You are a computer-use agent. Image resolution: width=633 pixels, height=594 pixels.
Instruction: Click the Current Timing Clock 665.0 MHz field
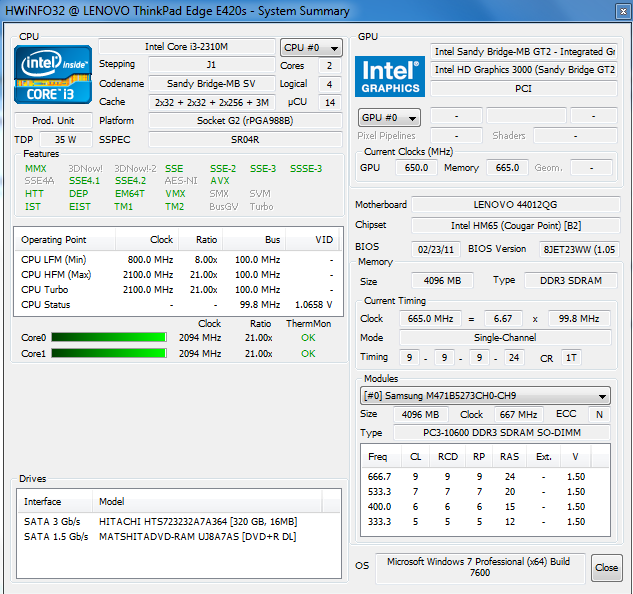(x=430, y=318)
